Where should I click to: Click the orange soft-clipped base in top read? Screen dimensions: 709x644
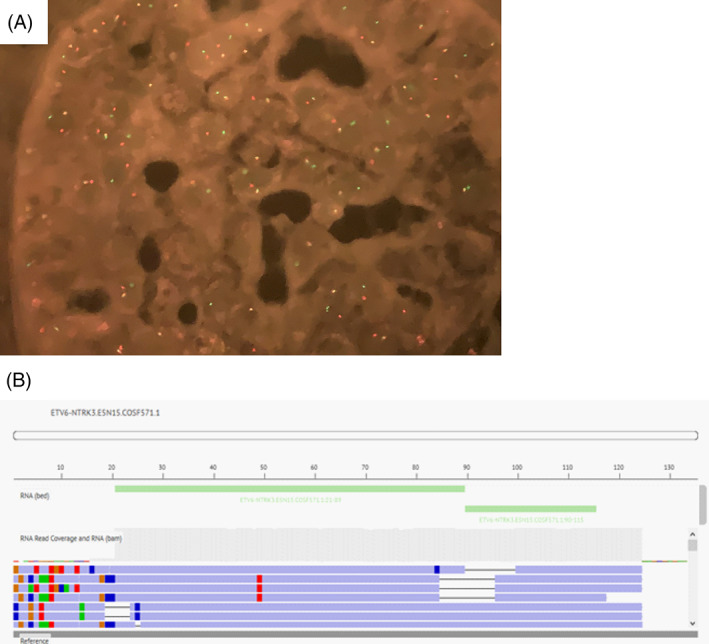(x=17, y=569)
